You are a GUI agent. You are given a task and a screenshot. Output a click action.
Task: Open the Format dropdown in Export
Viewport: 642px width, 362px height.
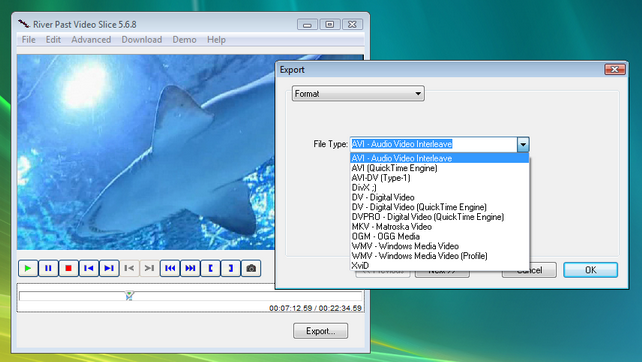(x=358, y=94)
